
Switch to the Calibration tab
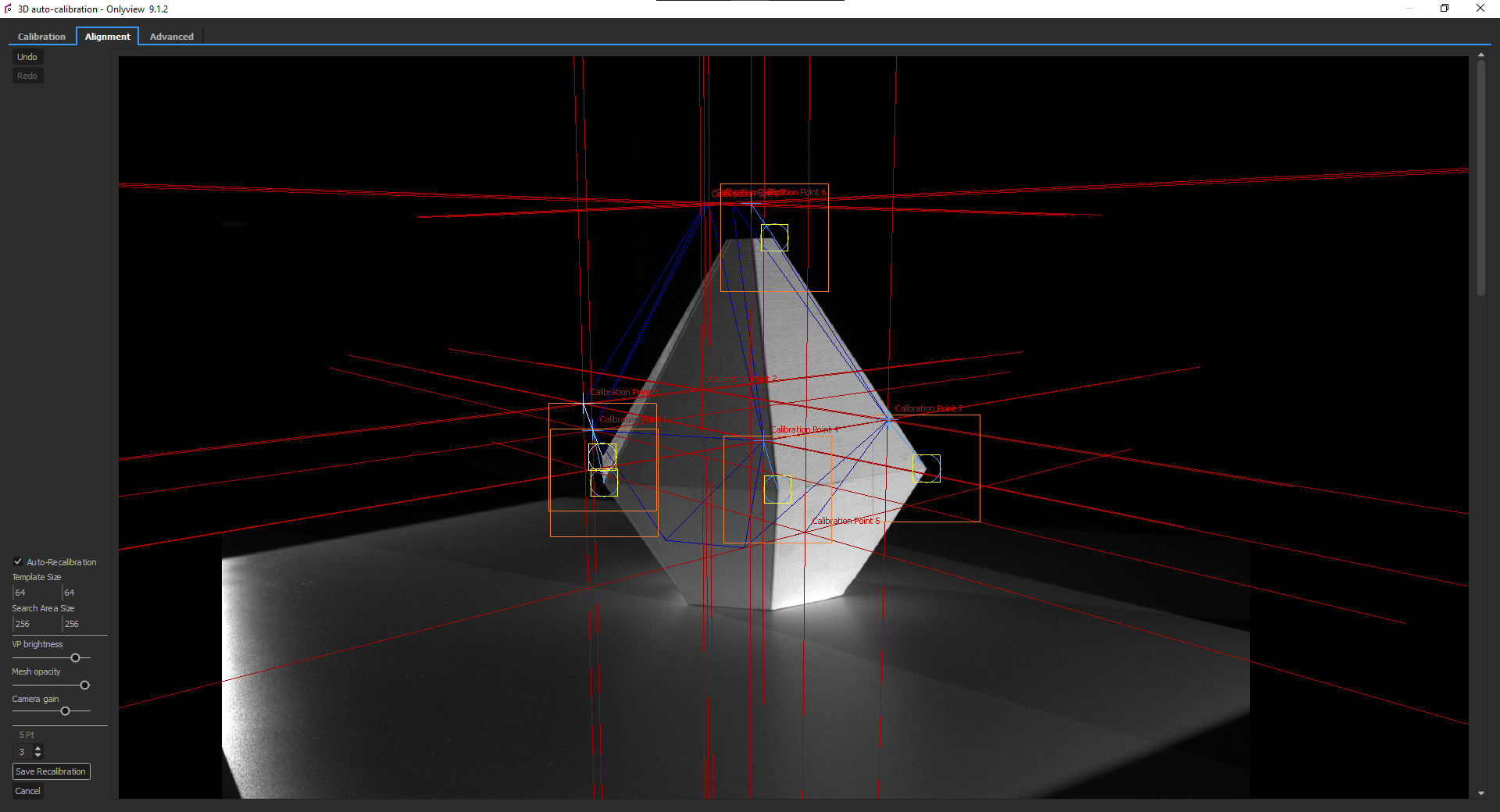coord(41,37)
